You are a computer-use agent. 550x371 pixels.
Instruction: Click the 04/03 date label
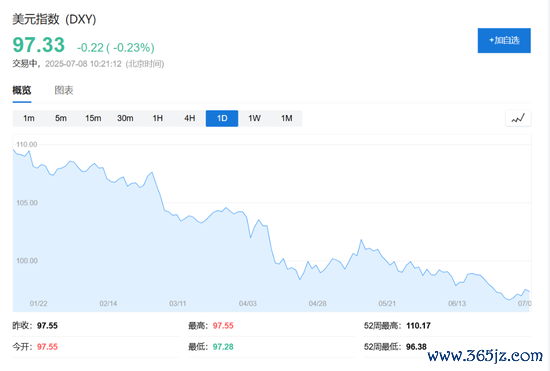248,303
